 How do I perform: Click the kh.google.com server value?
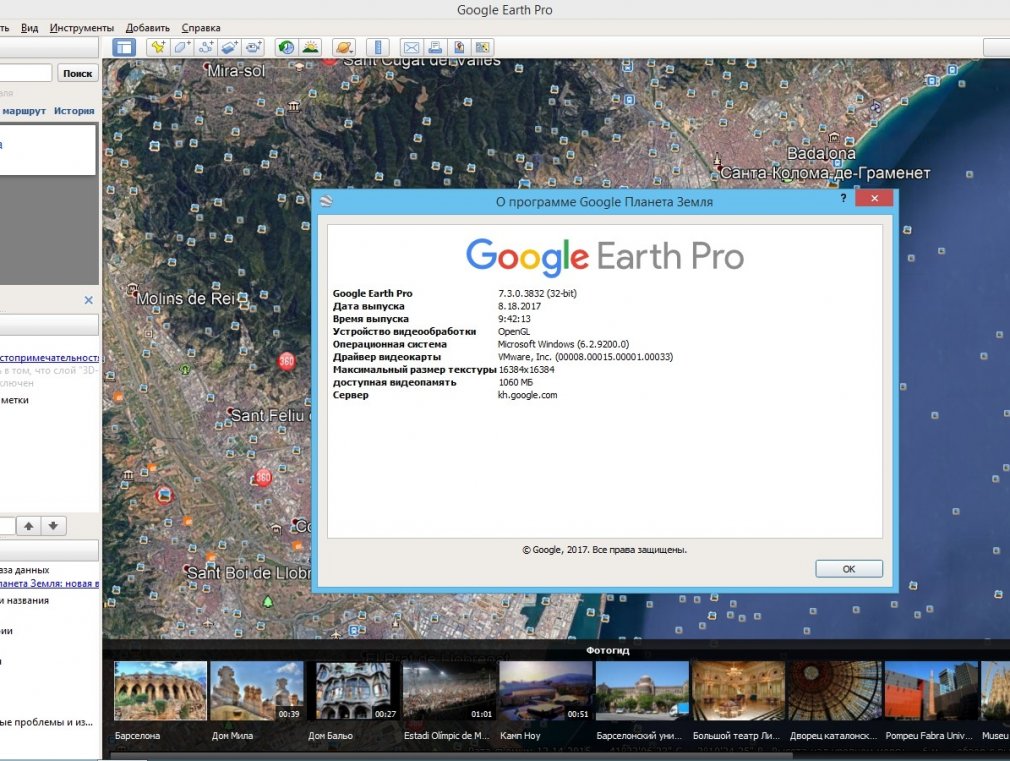coord(528,395)
